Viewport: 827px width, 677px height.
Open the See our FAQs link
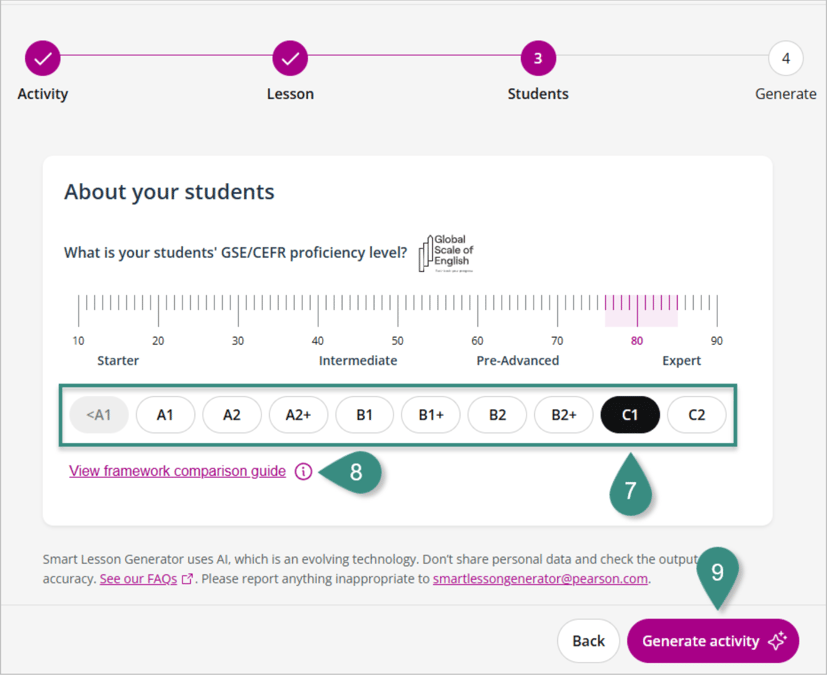pos(139,578)
